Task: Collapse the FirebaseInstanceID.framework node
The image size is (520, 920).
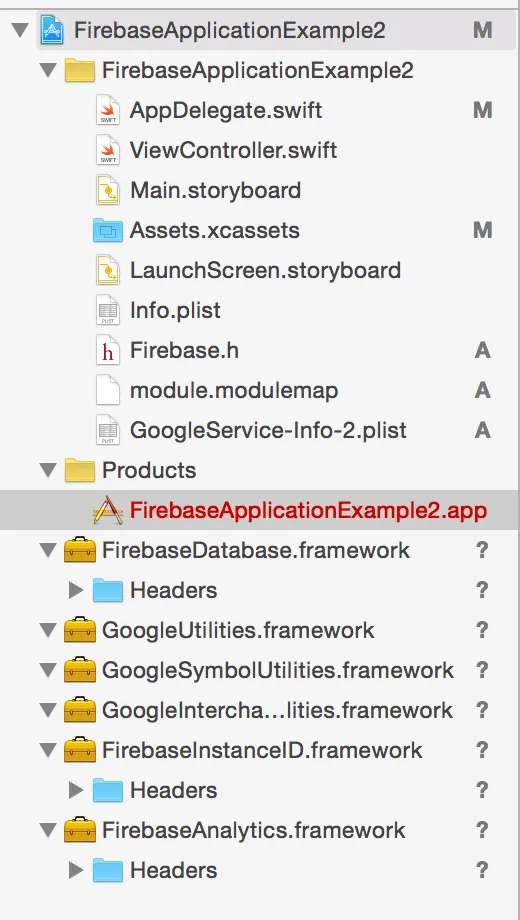Action: (48, 750)
